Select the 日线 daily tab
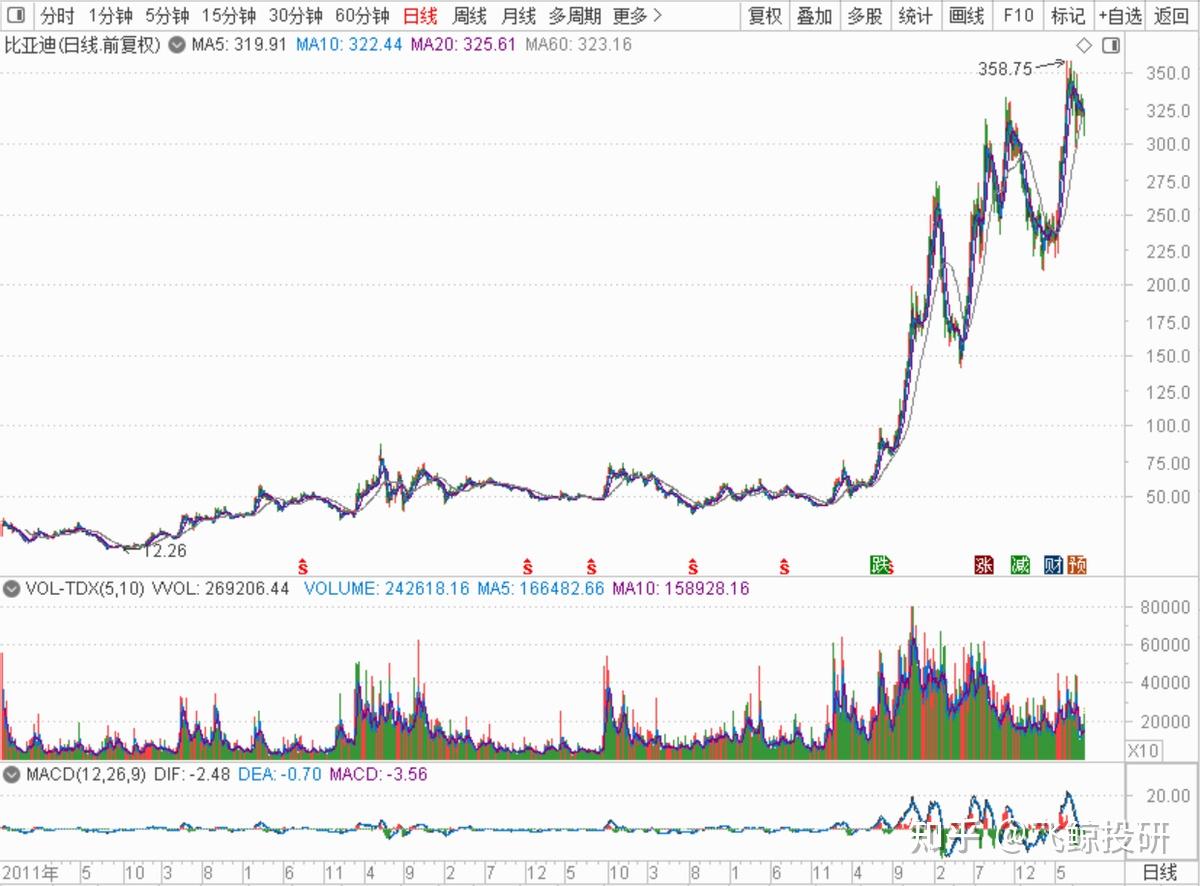This screenshot has height=886, width=1200. click(x=420, y=16)
